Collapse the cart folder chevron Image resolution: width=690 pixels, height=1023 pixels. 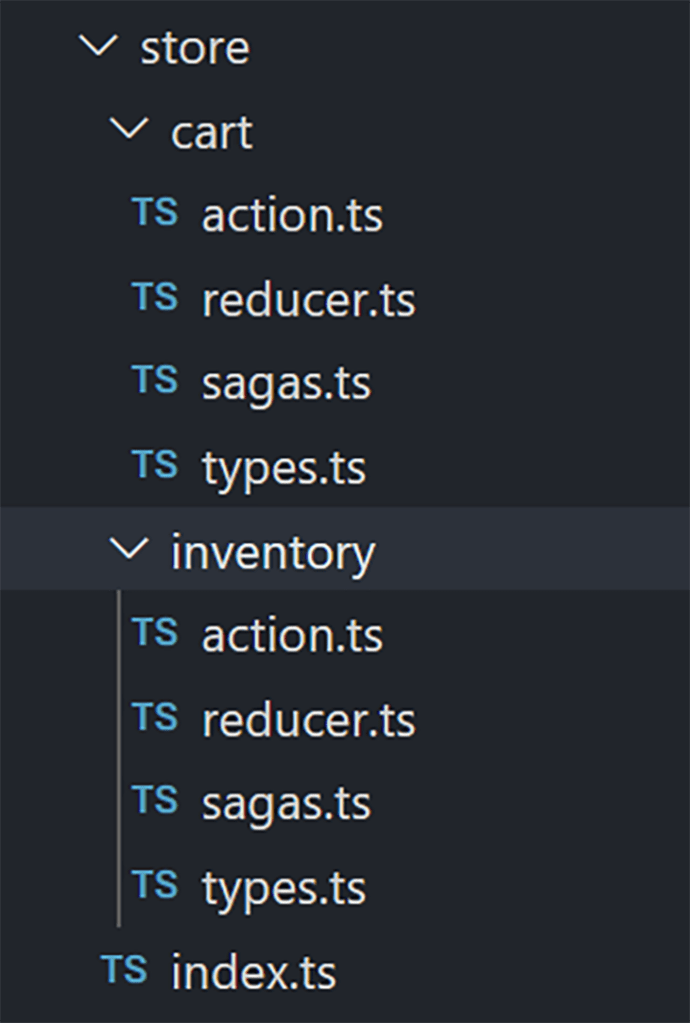(129, 128)
